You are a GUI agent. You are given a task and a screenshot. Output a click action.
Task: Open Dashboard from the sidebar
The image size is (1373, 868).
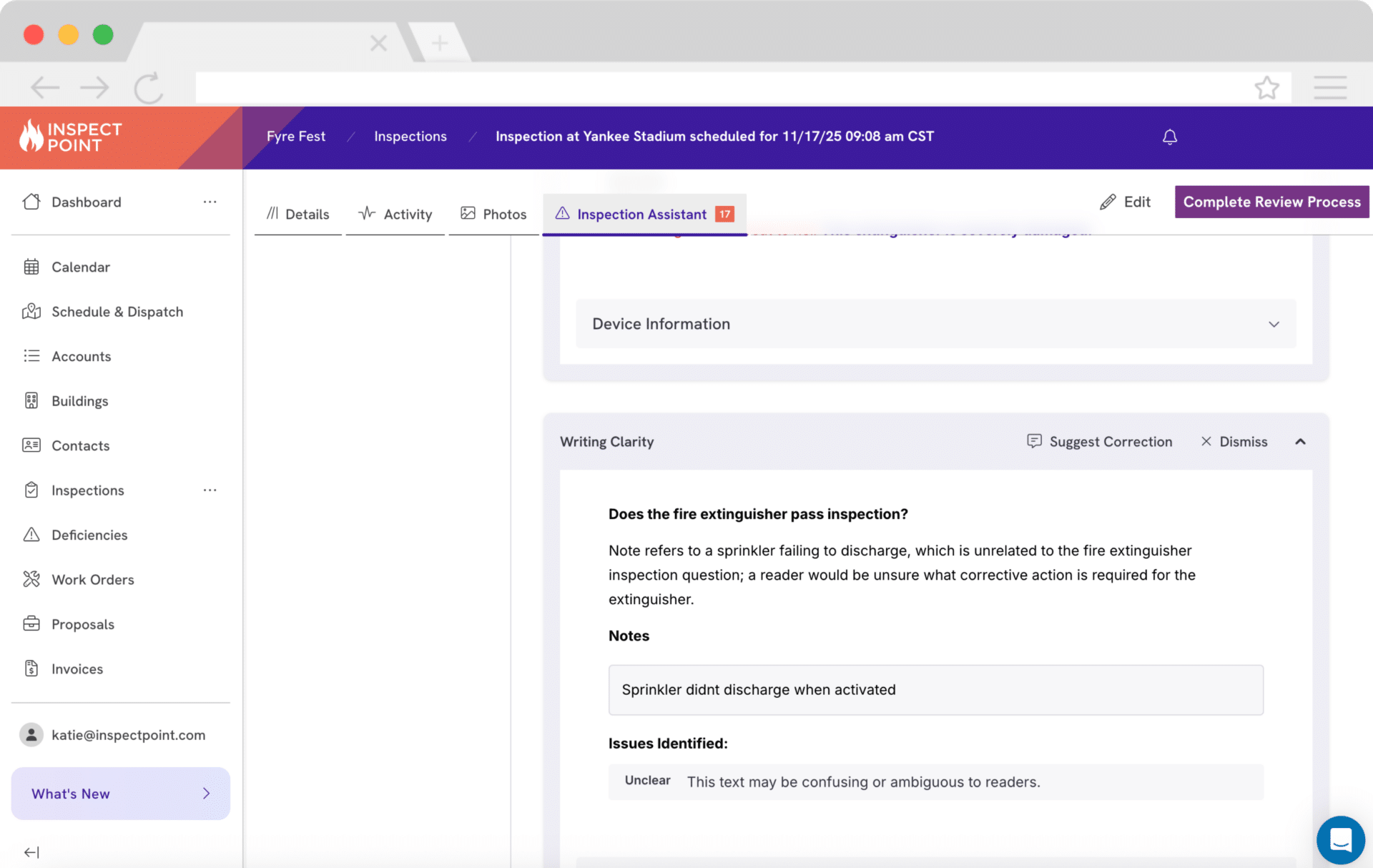(x=87, y=202)
